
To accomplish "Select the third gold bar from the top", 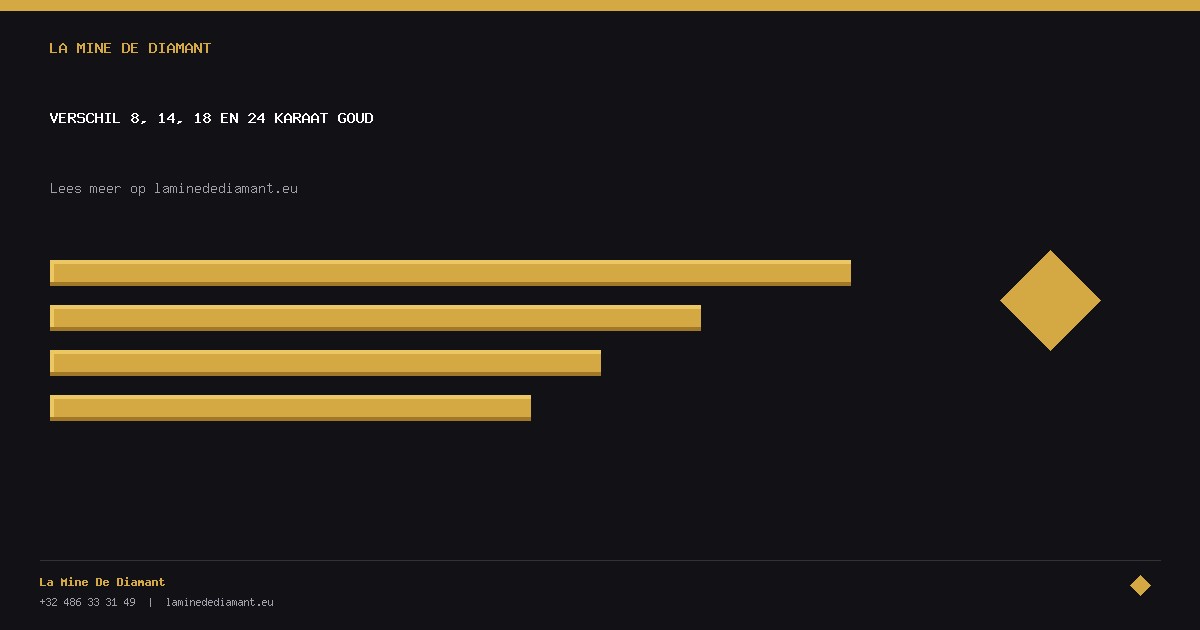I will (x=325, y=363).
